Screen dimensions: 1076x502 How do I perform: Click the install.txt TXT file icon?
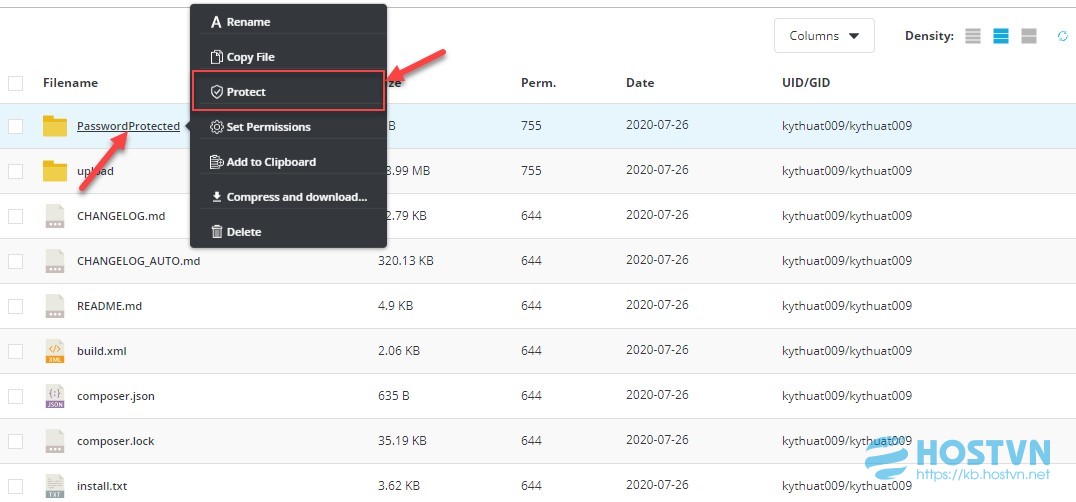(55, 486)
